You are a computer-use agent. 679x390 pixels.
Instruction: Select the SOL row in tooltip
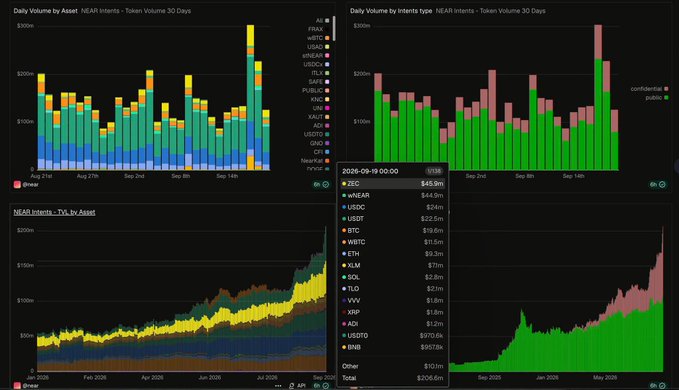[x=393, y=277]
